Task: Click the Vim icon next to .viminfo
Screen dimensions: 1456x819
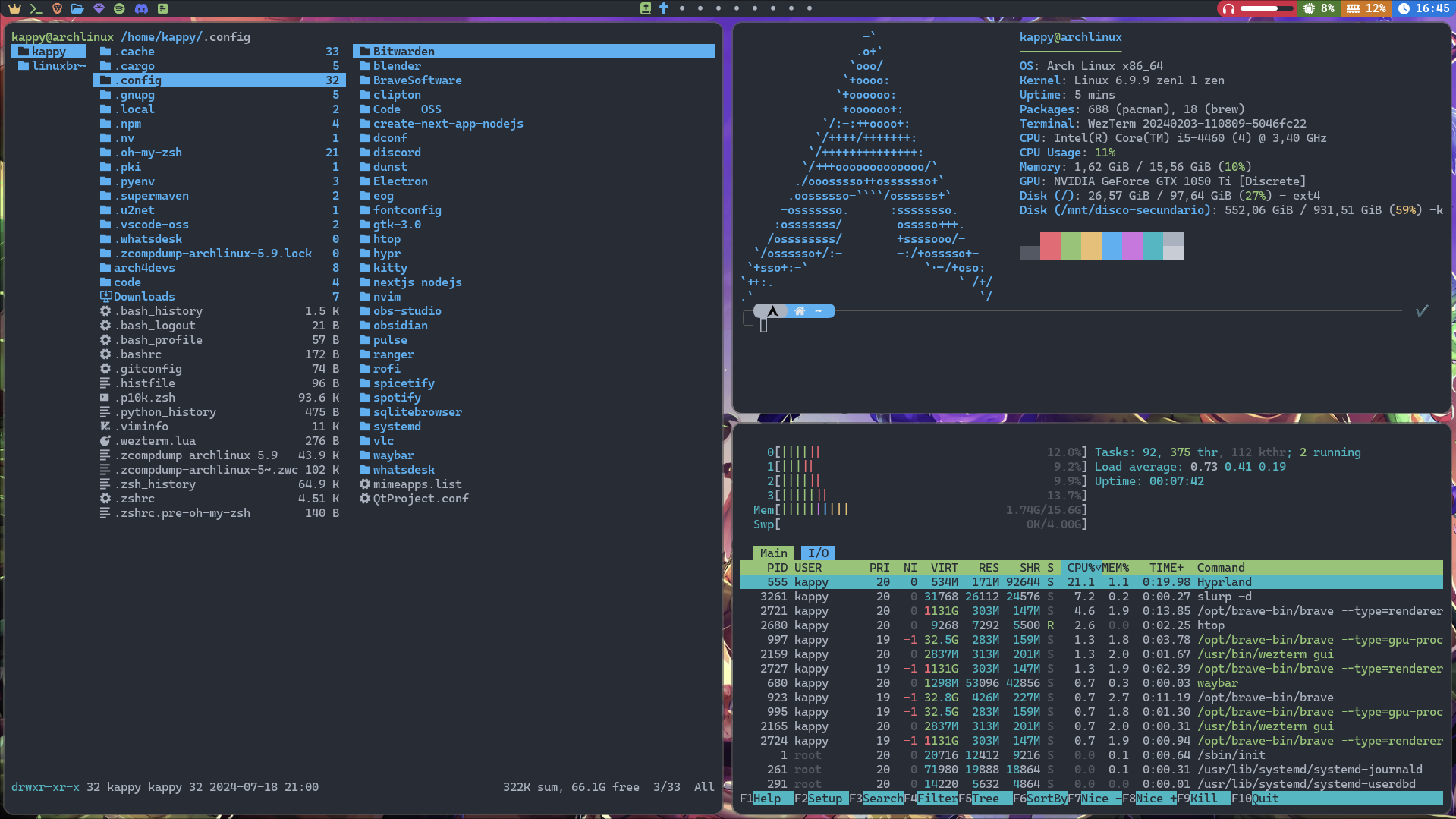Action: (x=105, y=427)
